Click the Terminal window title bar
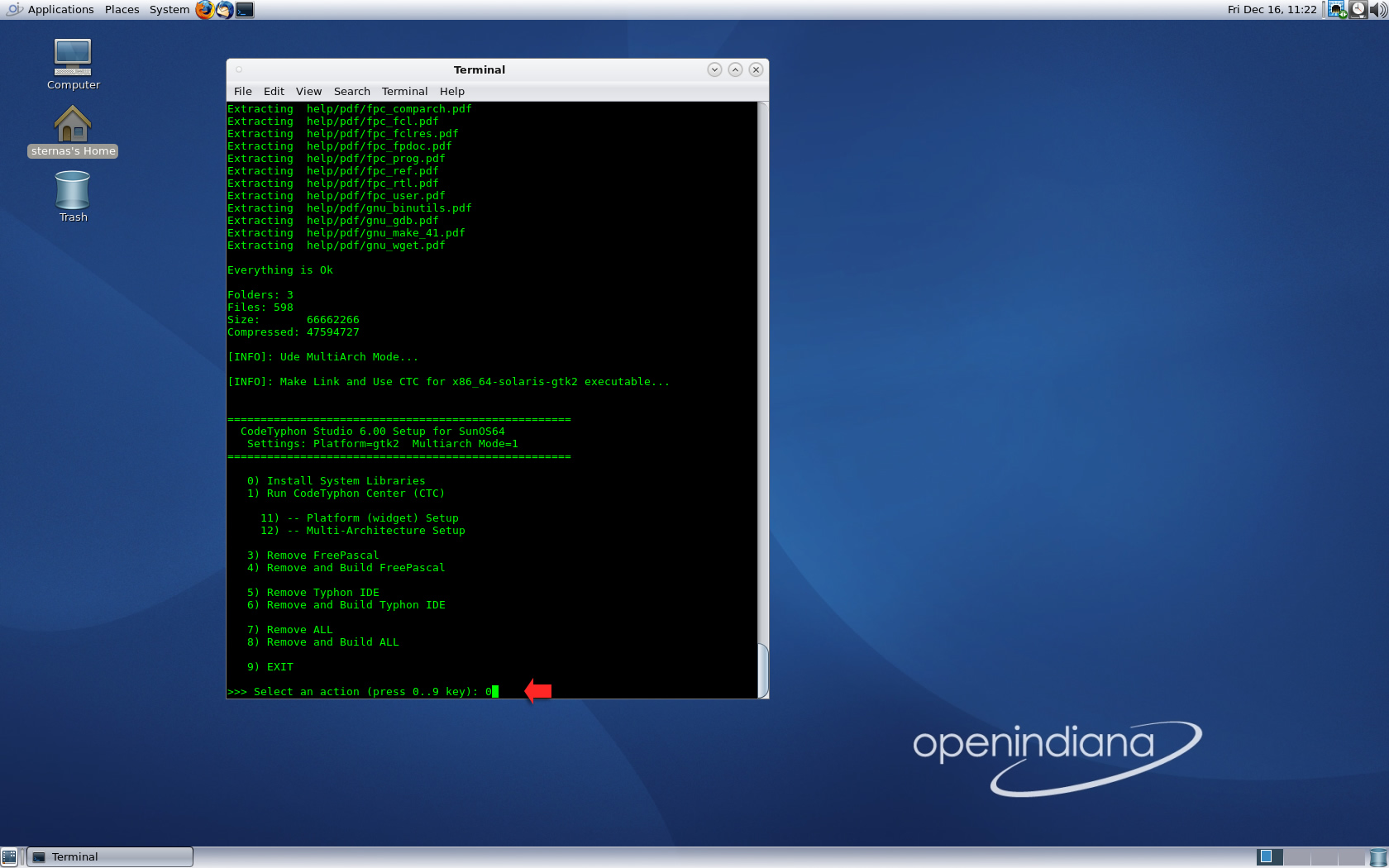Image resolution: width=1389 pixels, height=868 pixels. [x=480, y=69]
